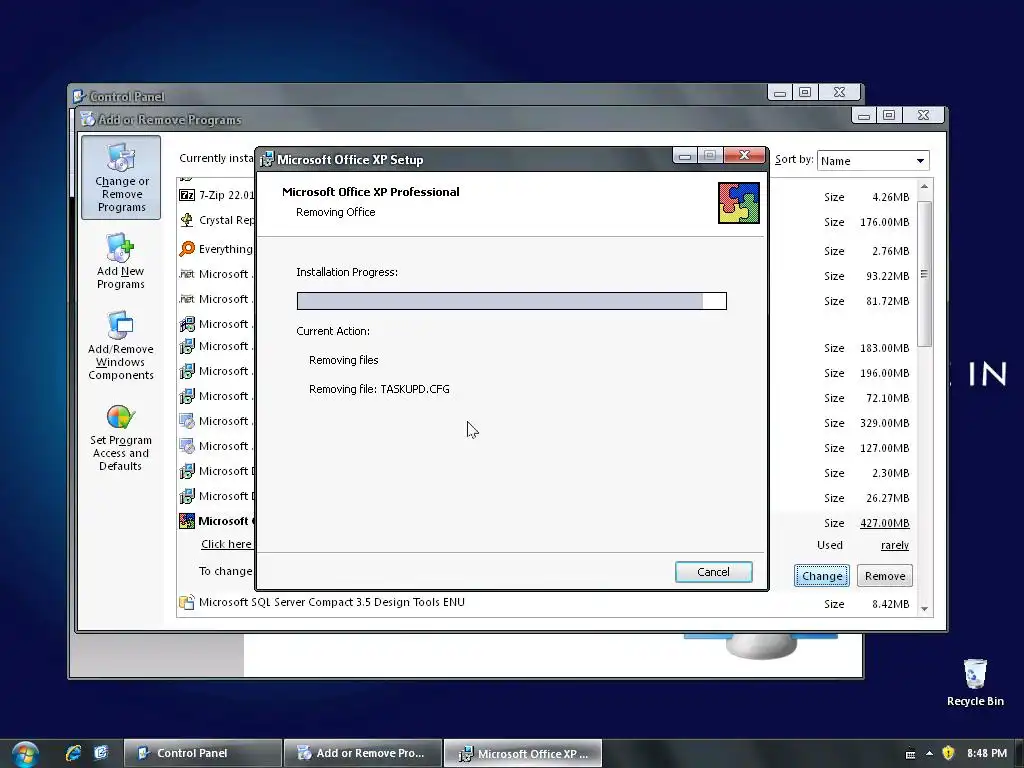The height and width of the screenshot is (768, 1024).
Task: Click the 8.42MB size value
Action: pos(891,604)
